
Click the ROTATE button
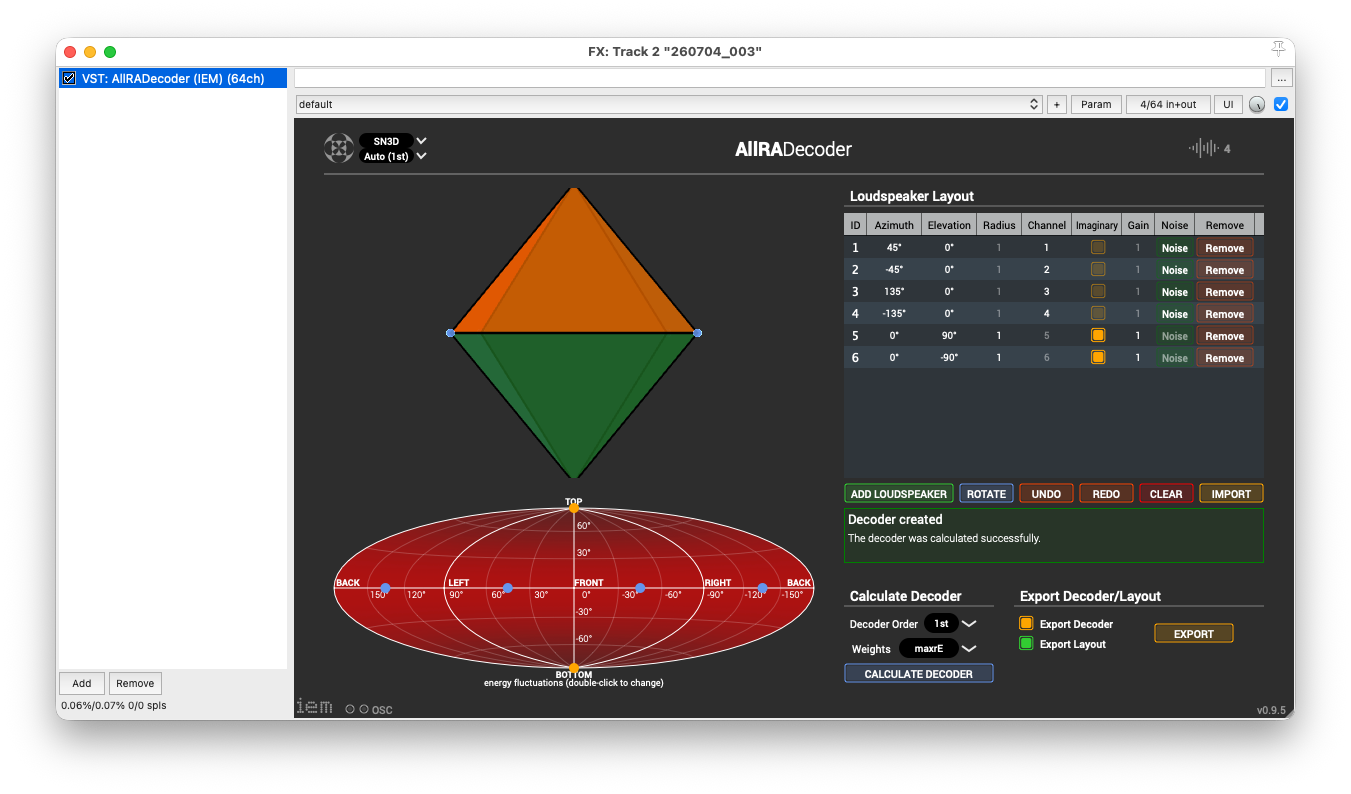pos(986,494)
